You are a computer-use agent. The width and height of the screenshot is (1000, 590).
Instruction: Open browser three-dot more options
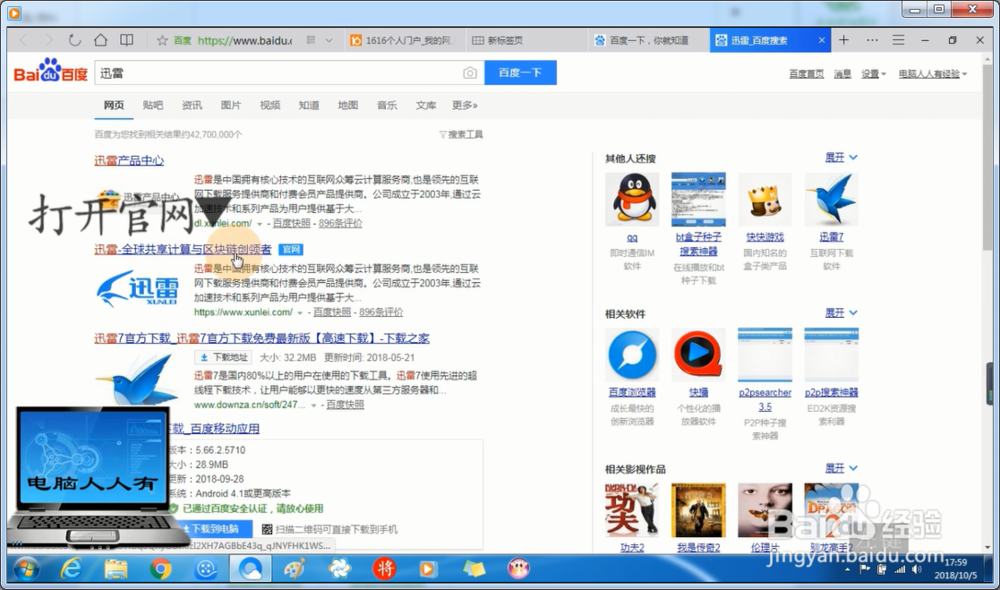(x=872, y=40)
